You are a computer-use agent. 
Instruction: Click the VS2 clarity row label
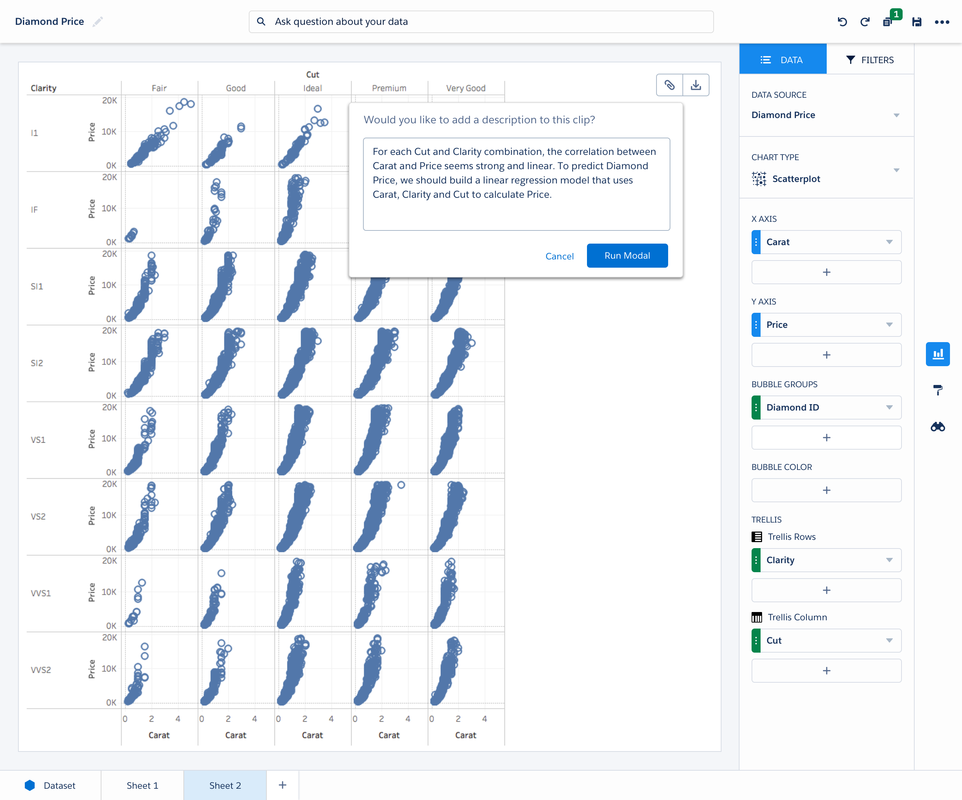coord(38,517)
